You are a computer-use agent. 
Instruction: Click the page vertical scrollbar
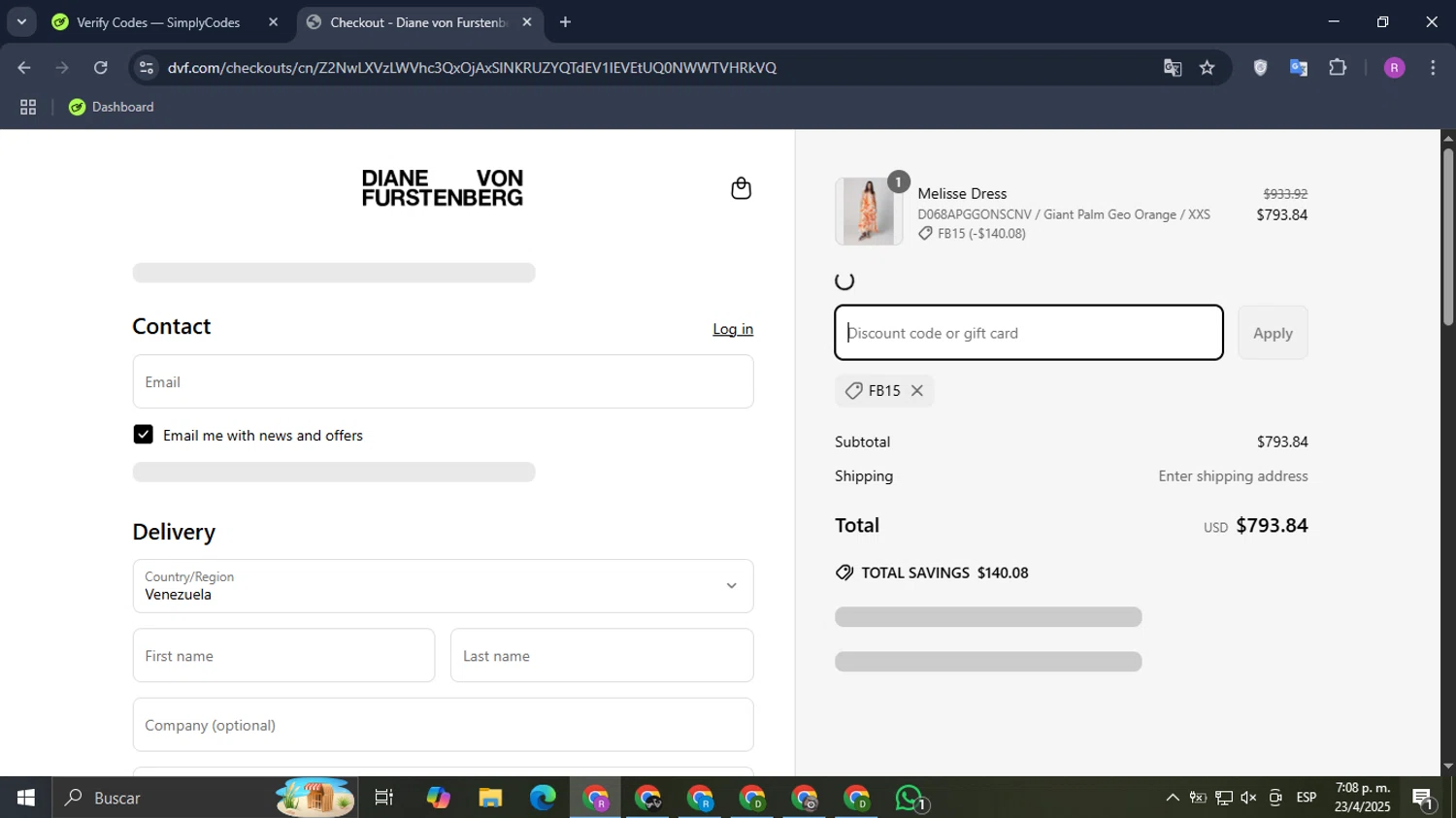pos(1448,237)
